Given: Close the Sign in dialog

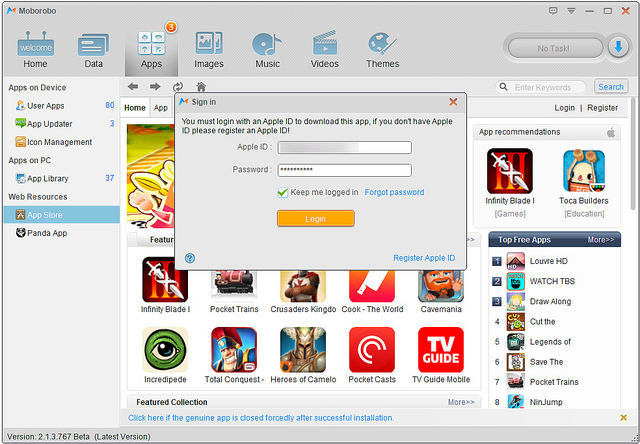Looking at the screenshot, I should coord(453,102).
